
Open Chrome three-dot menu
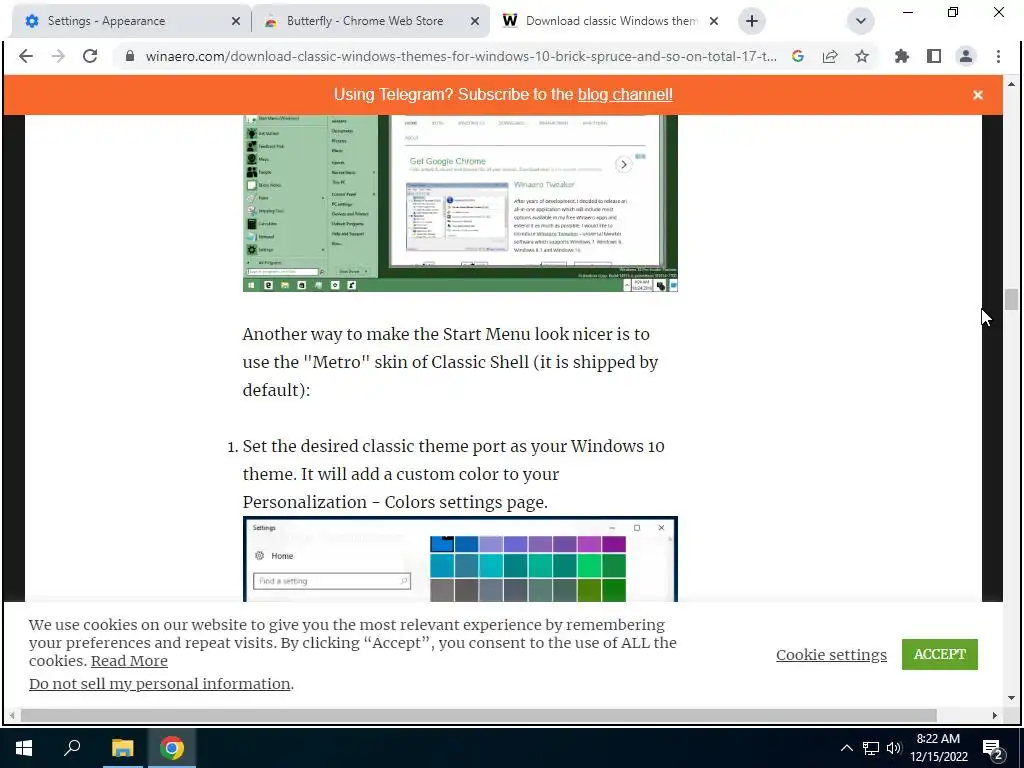999,56
